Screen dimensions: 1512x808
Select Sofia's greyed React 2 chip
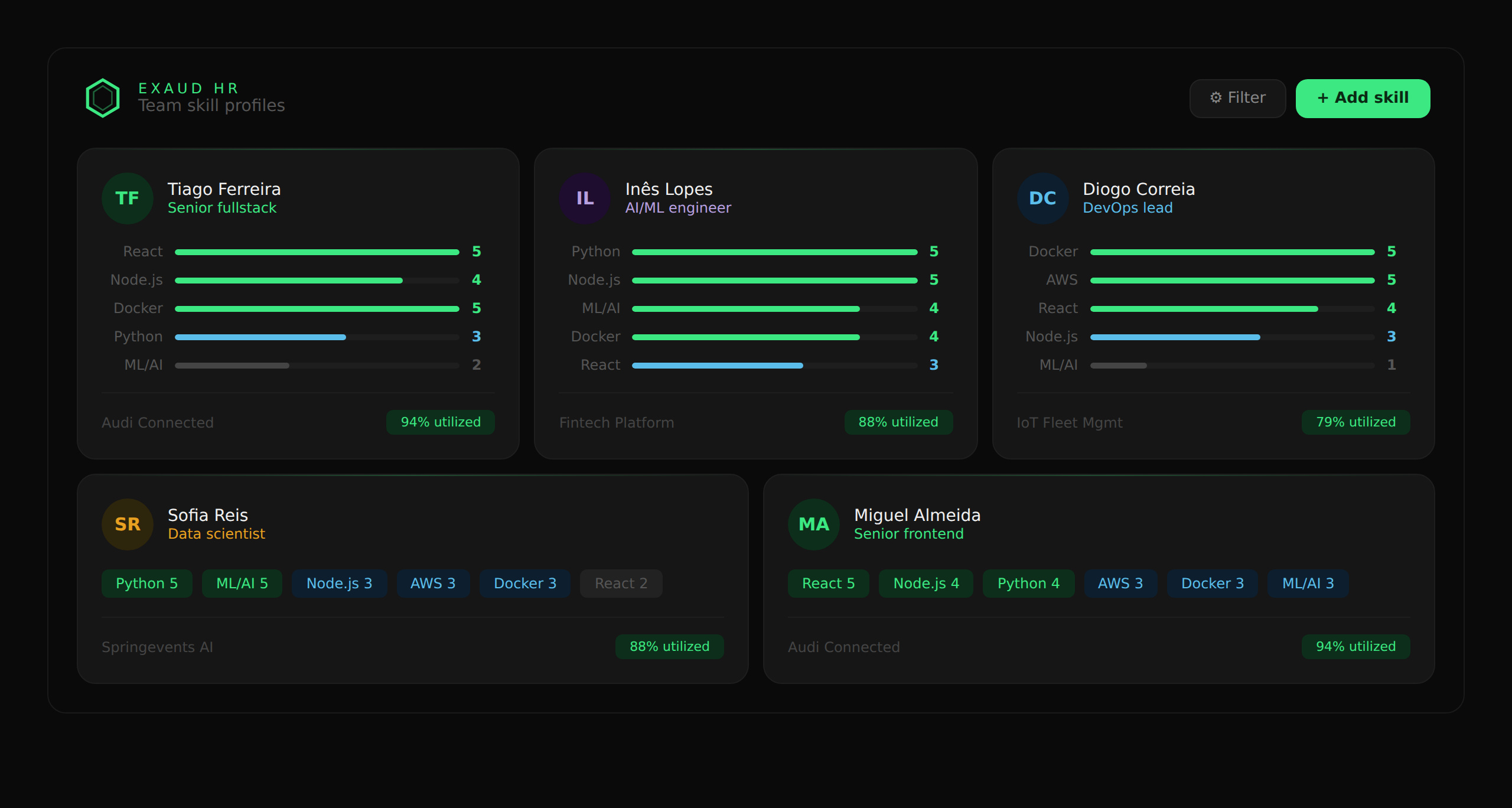(621, 584)
